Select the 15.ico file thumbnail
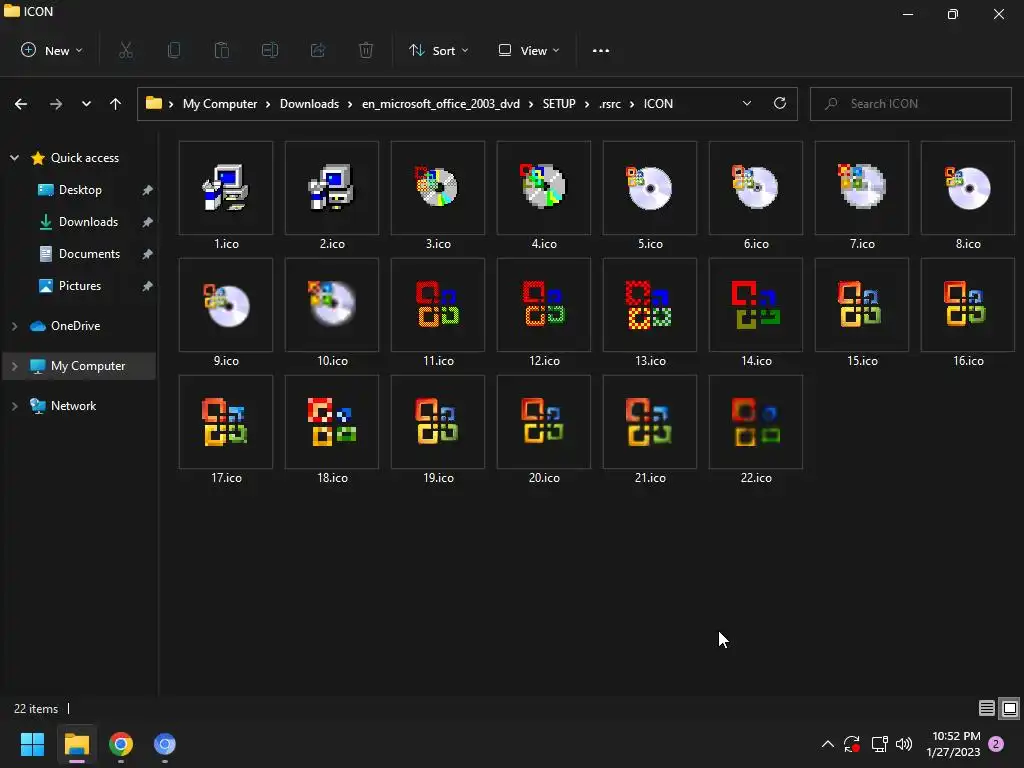1024x768 pixels. click(861, 305)
